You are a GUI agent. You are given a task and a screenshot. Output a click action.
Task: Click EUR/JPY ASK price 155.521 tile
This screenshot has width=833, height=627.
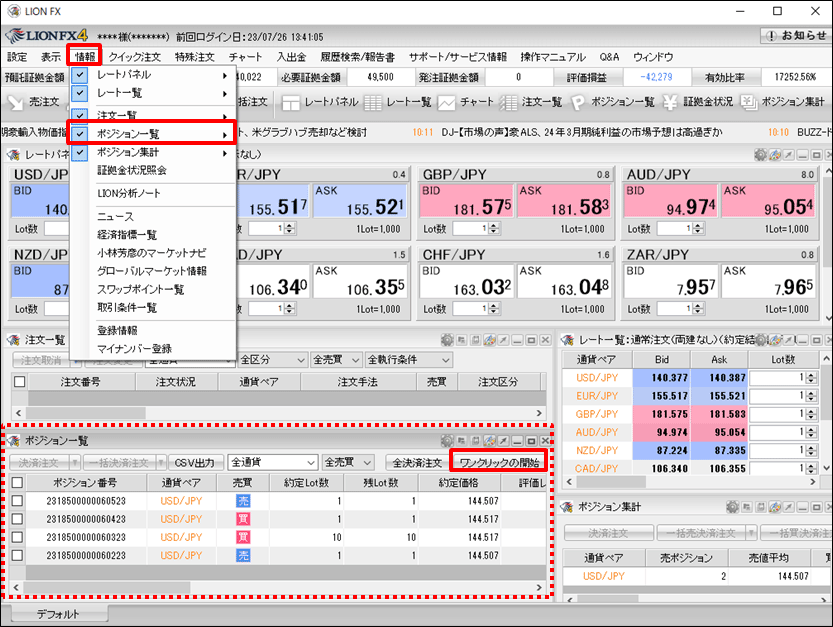coord(360,201)
